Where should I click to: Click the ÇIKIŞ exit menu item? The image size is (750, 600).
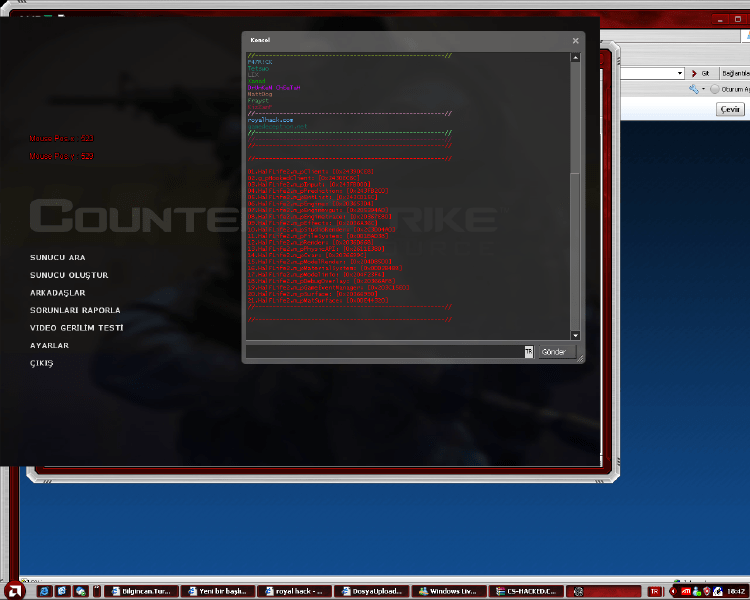click(42, 363)
